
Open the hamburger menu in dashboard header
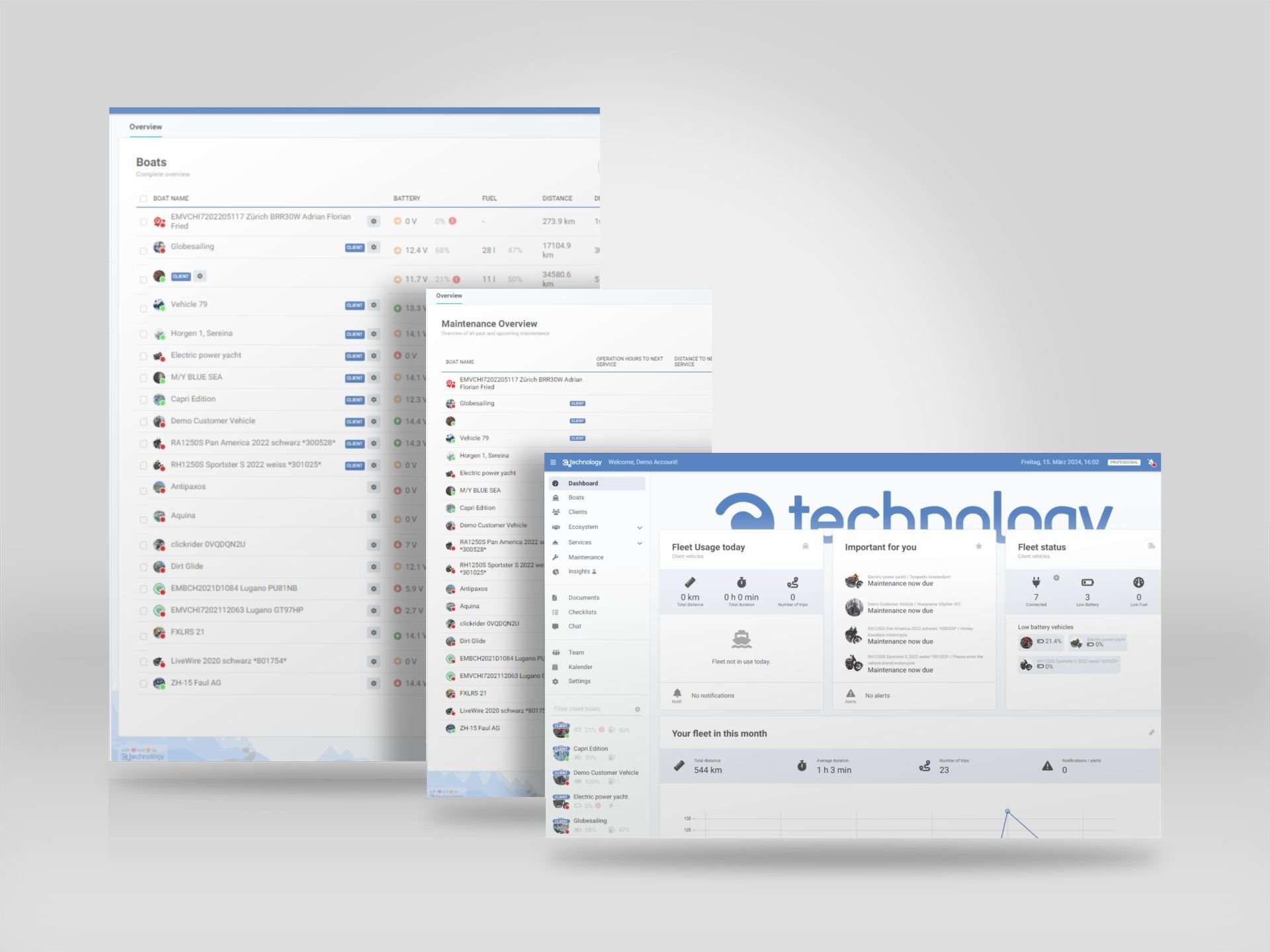(x=553, y=462)
